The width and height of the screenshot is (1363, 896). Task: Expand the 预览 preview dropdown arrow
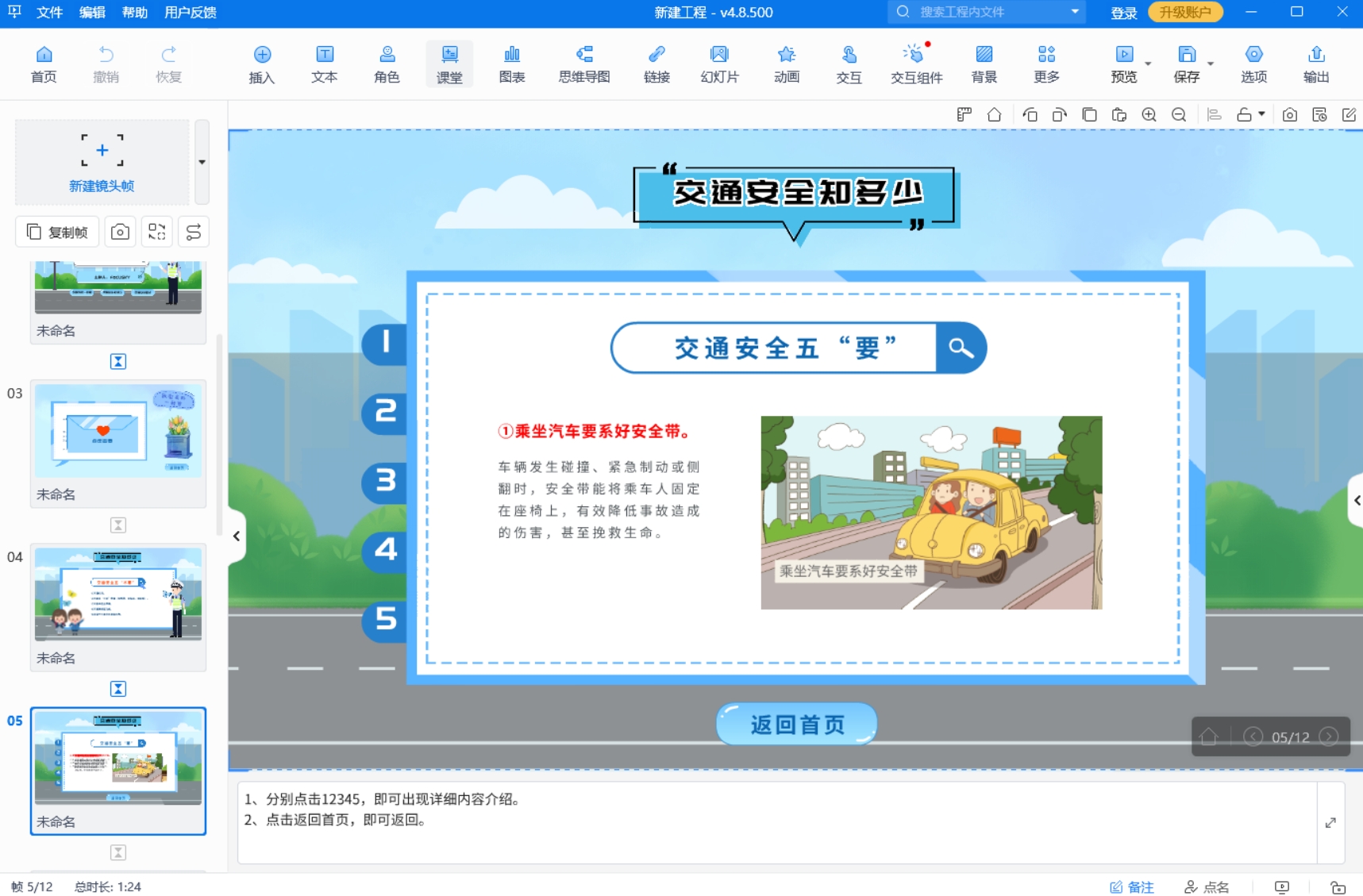(1148, 63)
